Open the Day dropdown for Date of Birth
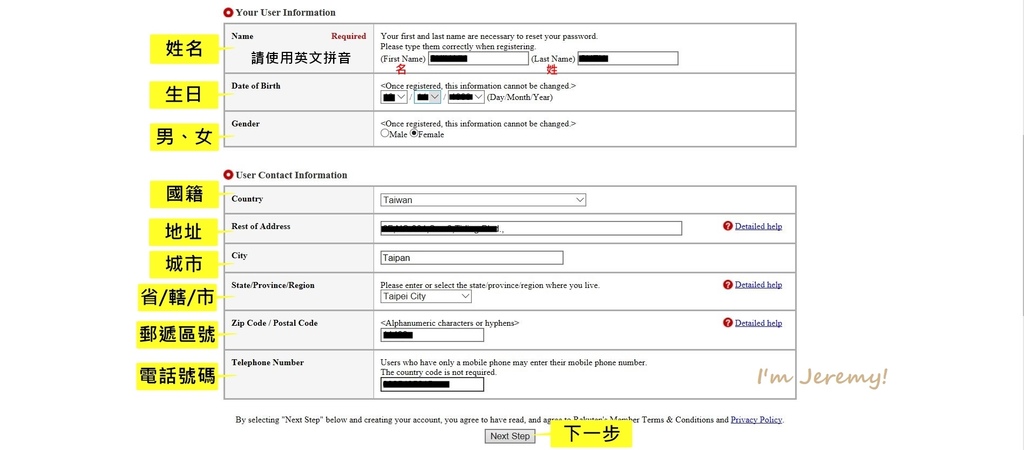Image resolution: width=1024 pixels, height=450 pixels. coord(394,98)
